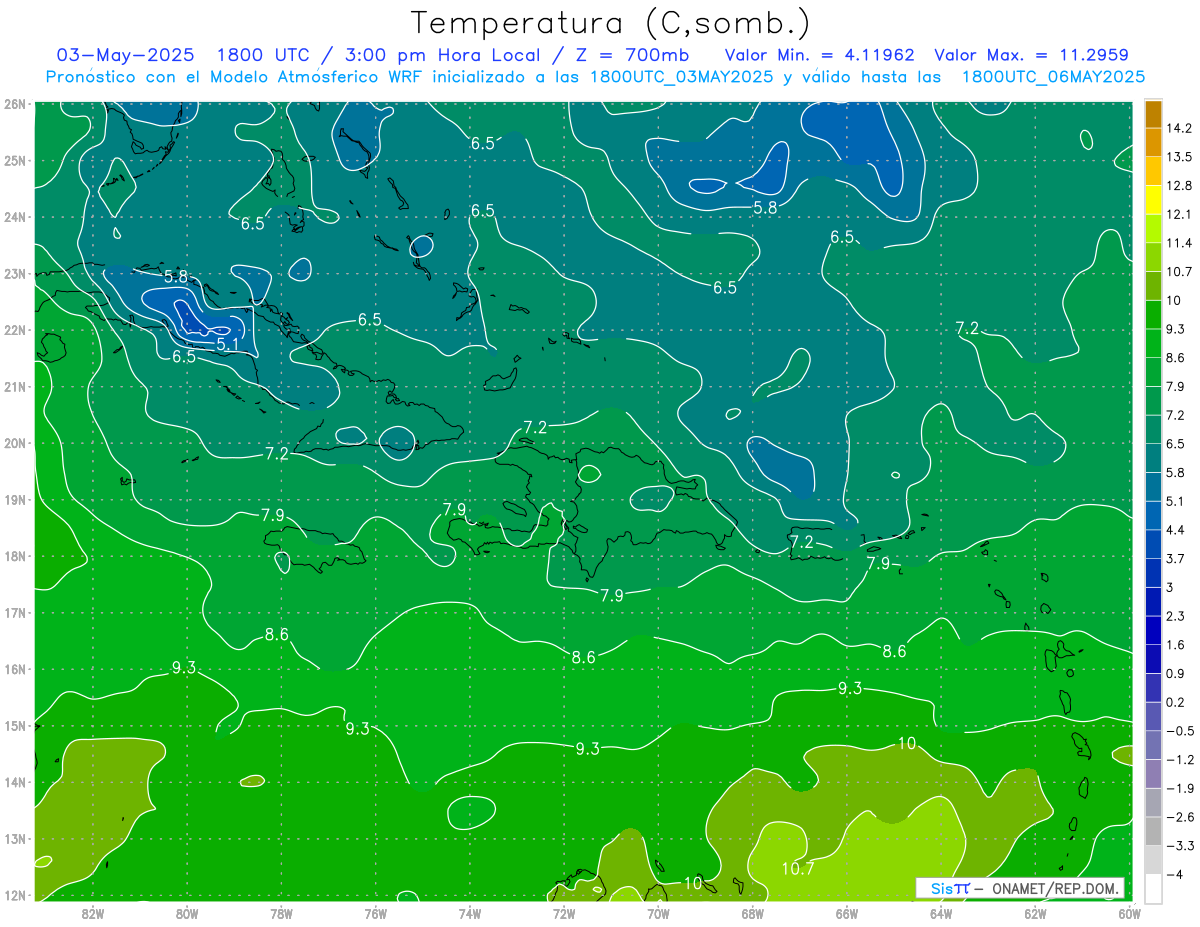The image size is (1200, 927).
Task: Click the 16N latitude axis label
Action: tap(14, 669)
